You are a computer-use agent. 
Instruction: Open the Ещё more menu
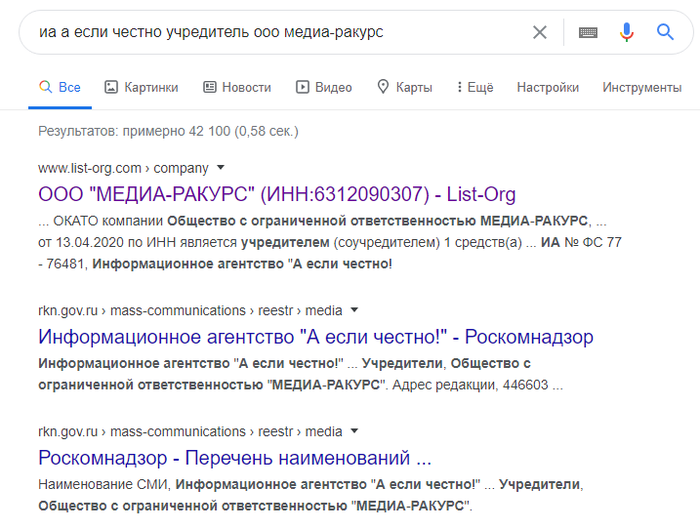(475, 87)
